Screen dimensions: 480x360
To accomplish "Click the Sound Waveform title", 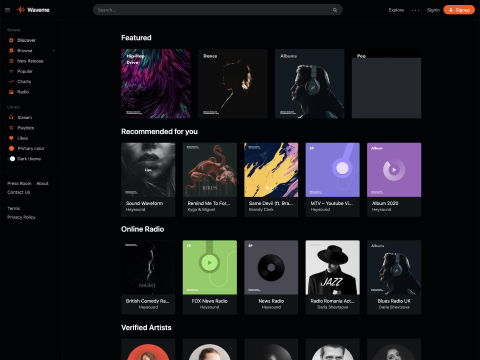I will coord(144,203).
